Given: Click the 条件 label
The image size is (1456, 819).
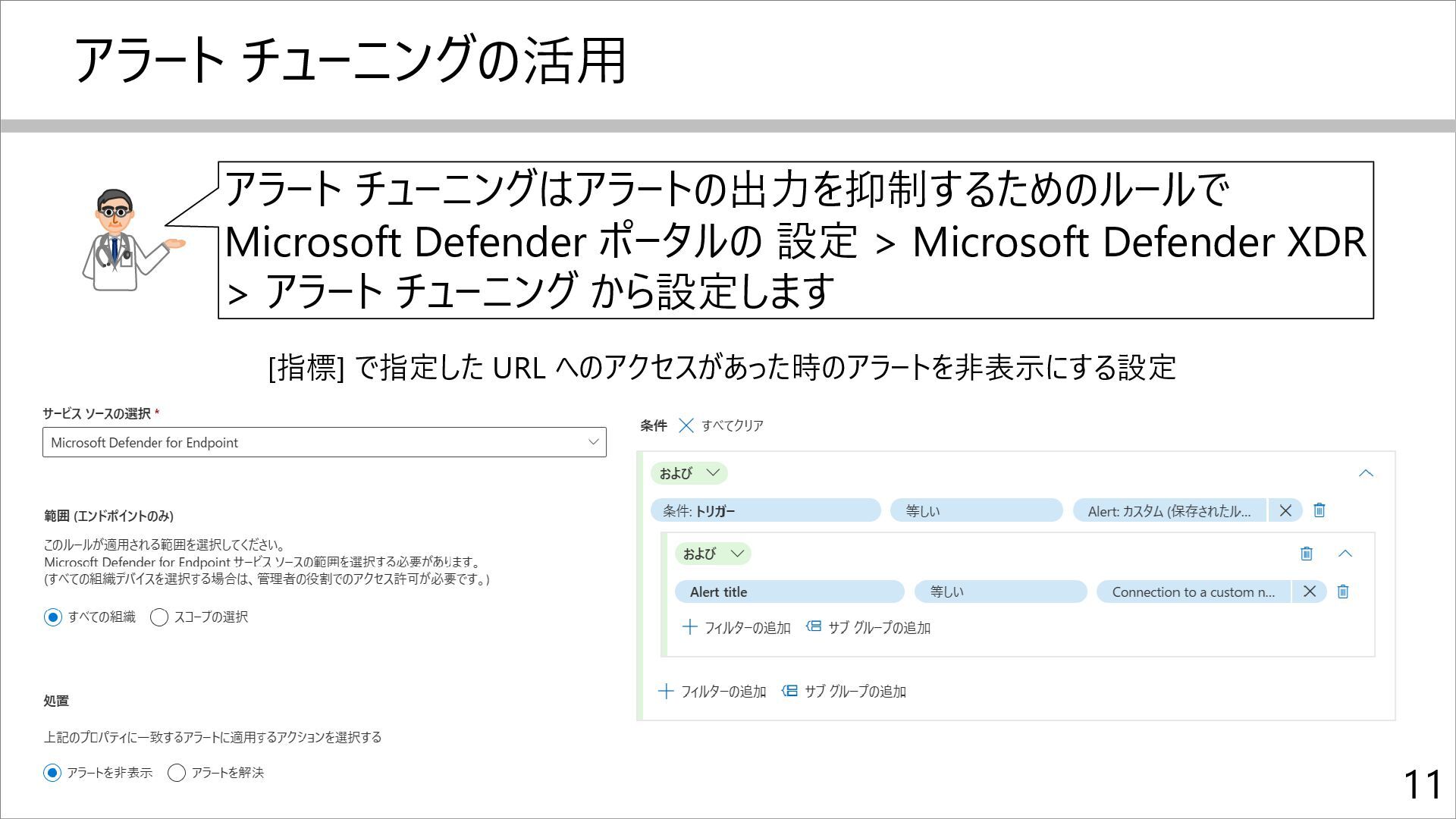Looking at the screenshot, I should (654, 425).
